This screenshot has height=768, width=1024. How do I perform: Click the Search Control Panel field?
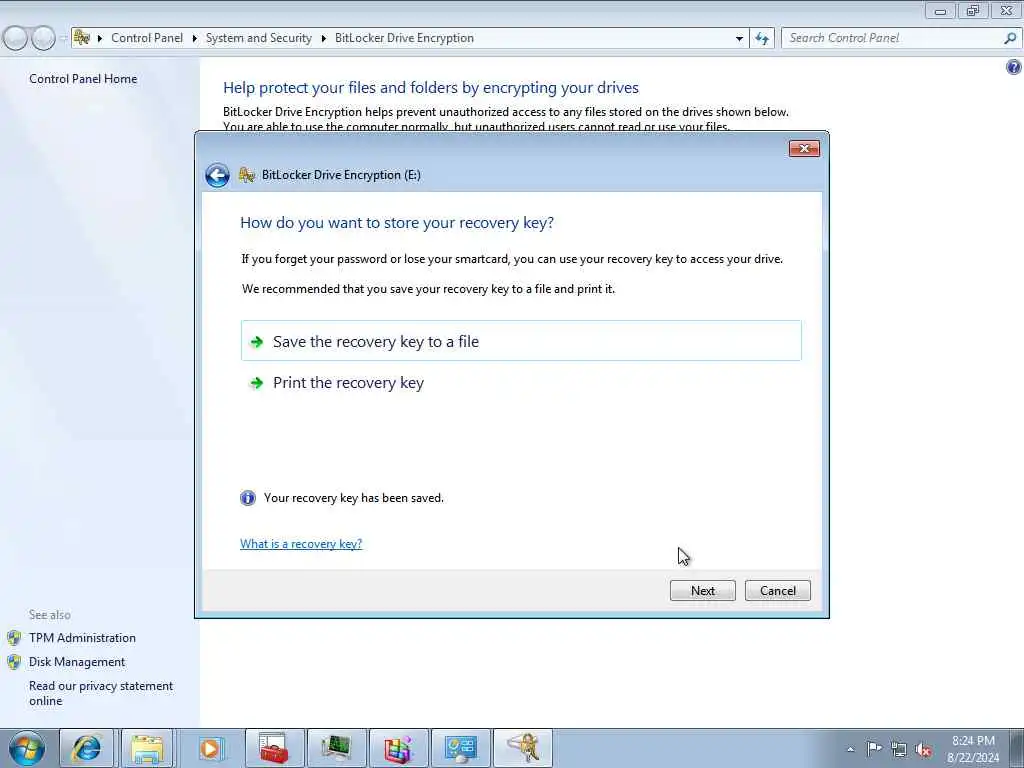click(x=900, y=38)
